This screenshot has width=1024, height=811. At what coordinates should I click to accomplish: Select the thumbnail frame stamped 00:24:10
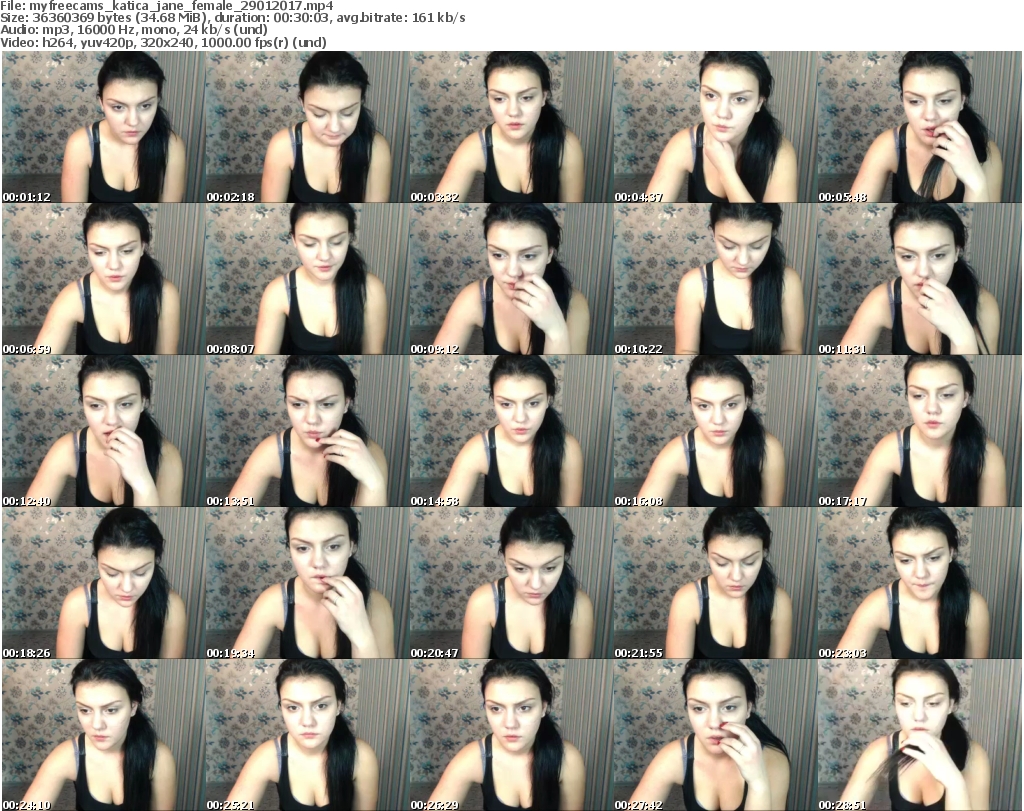(103, 735)
